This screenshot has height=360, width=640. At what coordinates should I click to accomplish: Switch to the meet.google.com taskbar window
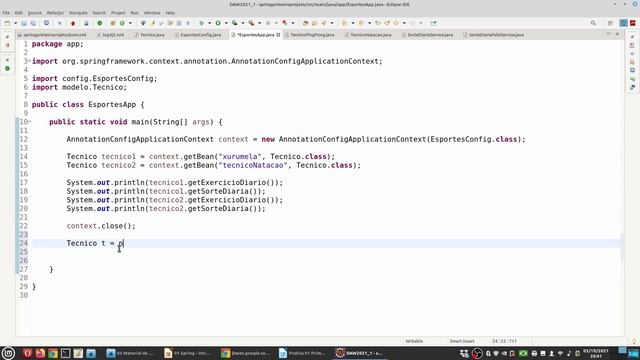(245, 353)
